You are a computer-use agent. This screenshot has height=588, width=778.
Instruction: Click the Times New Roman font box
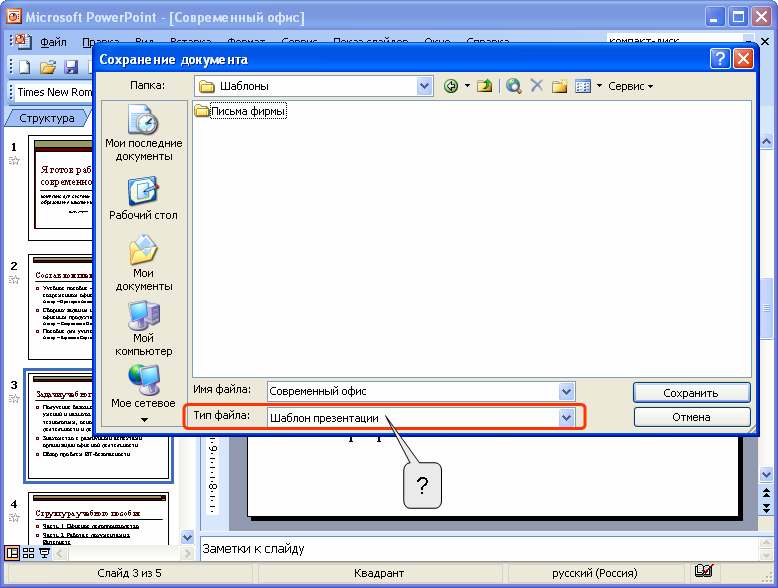tap(54, 92)
